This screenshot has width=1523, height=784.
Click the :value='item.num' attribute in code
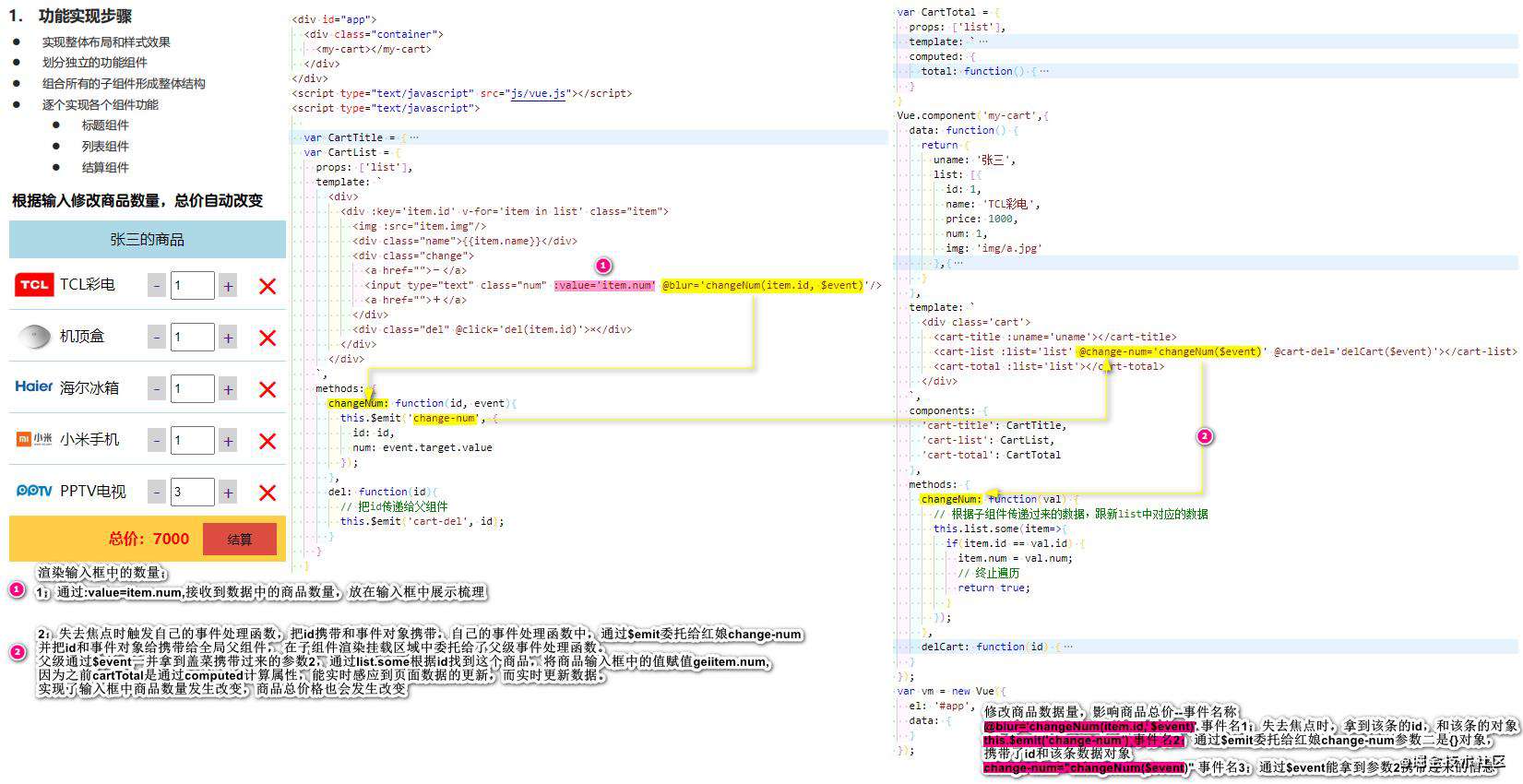pyautogui.click(x=604, y=285)
